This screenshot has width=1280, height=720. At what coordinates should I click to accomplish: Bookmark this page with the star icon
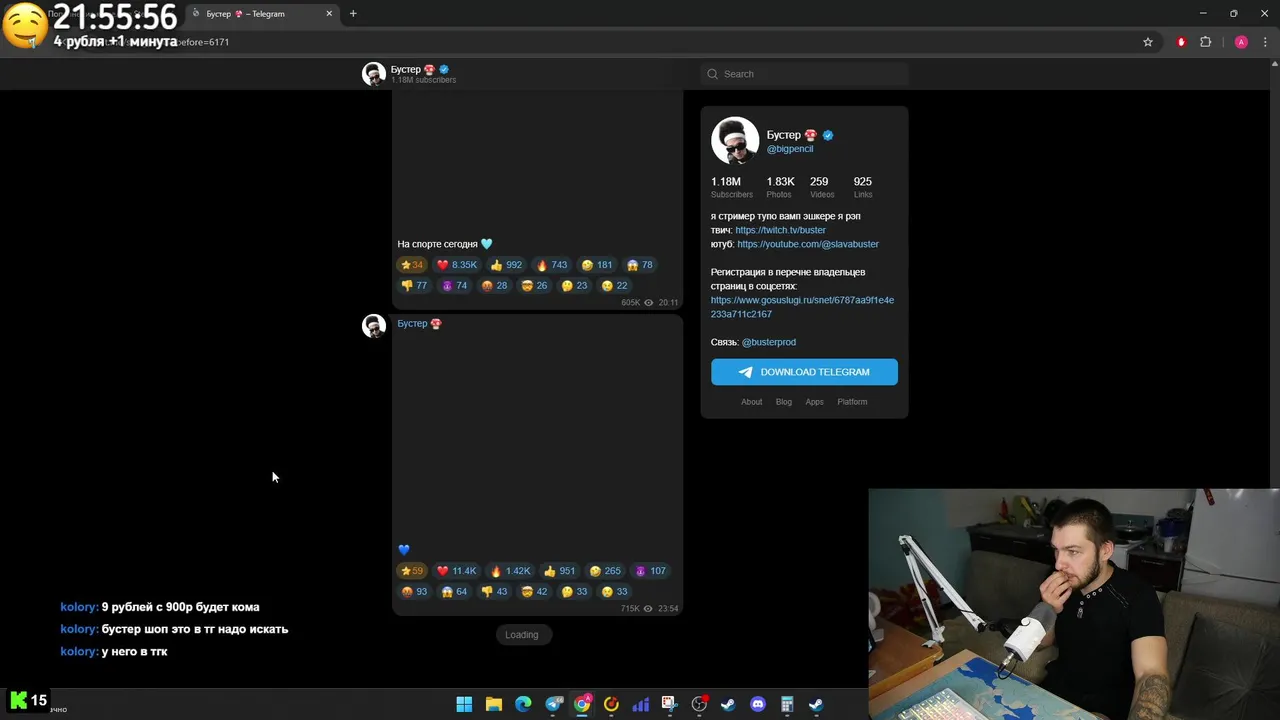(x=1148, y=42)
